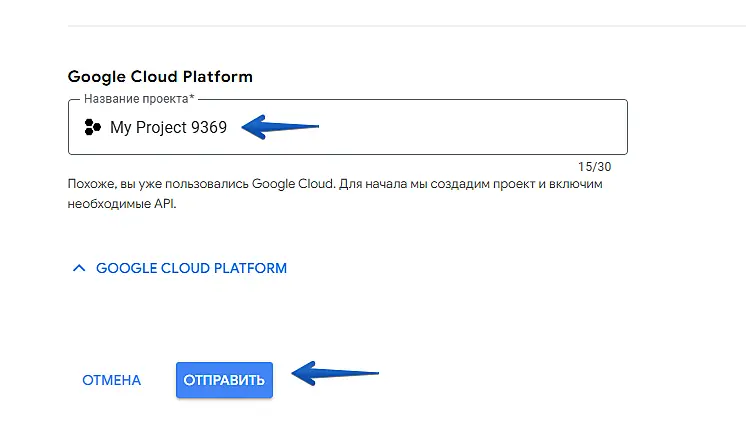
Task: Click the word "Project" in the name field
Action: [161, 127]
